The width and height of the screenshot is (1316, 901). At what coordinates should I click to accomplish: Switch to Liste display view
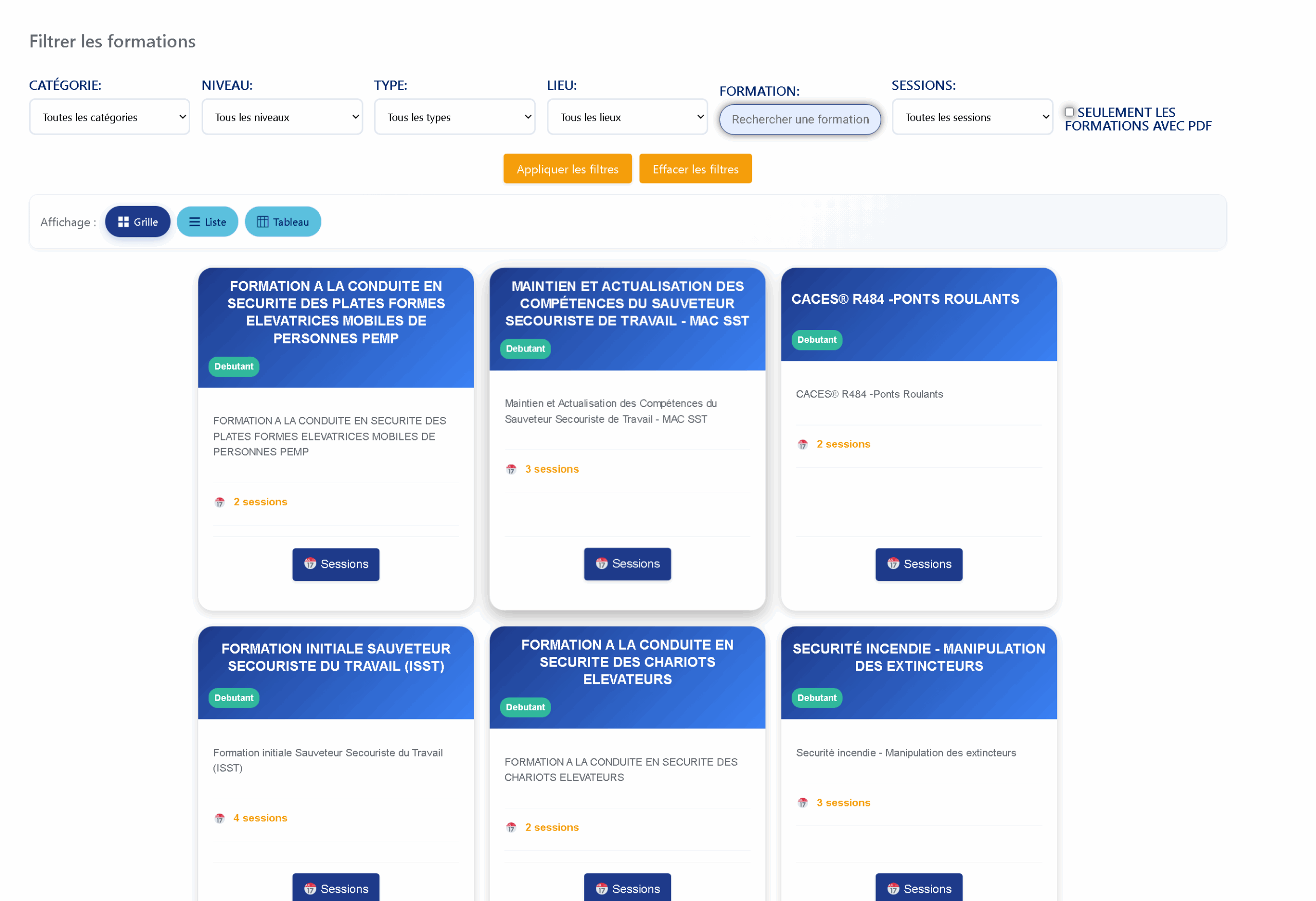click(207, 222)
